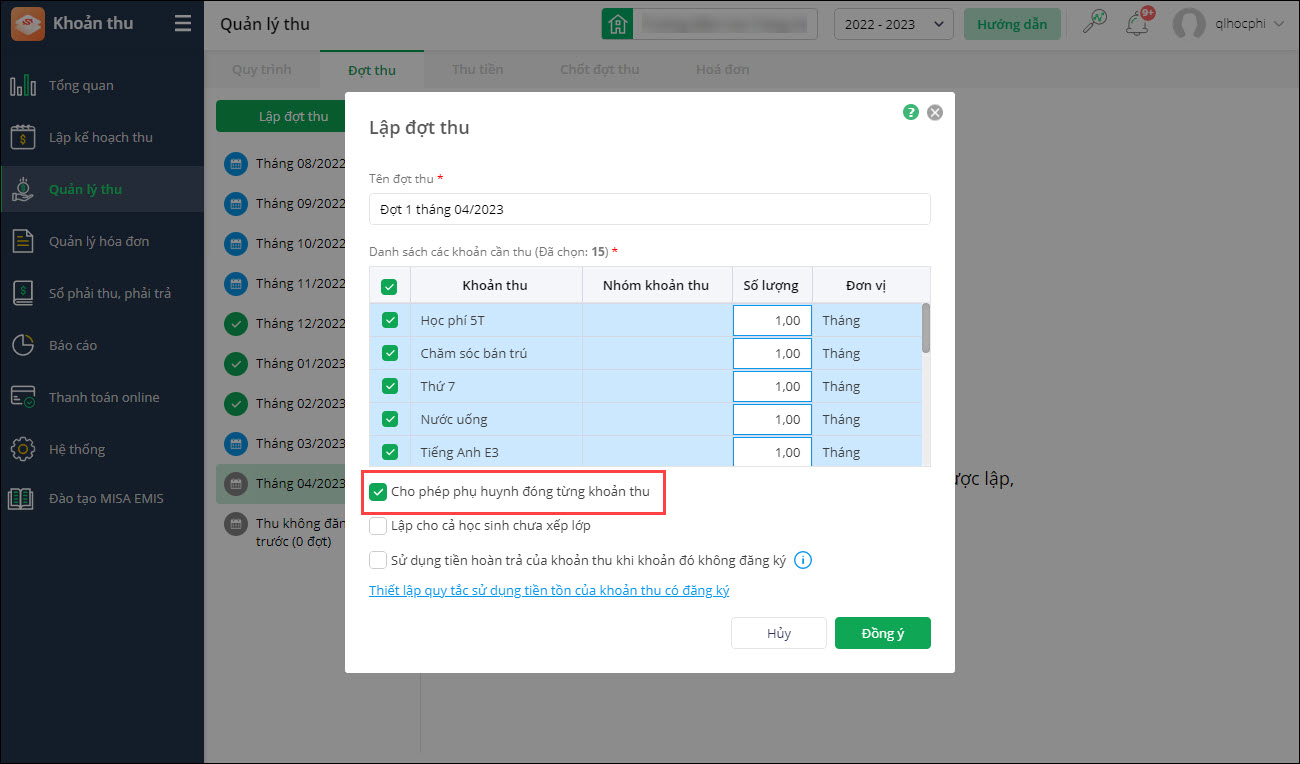
Task: Click the Tháng 01/2023 green check icon
Action: point(235,363)
